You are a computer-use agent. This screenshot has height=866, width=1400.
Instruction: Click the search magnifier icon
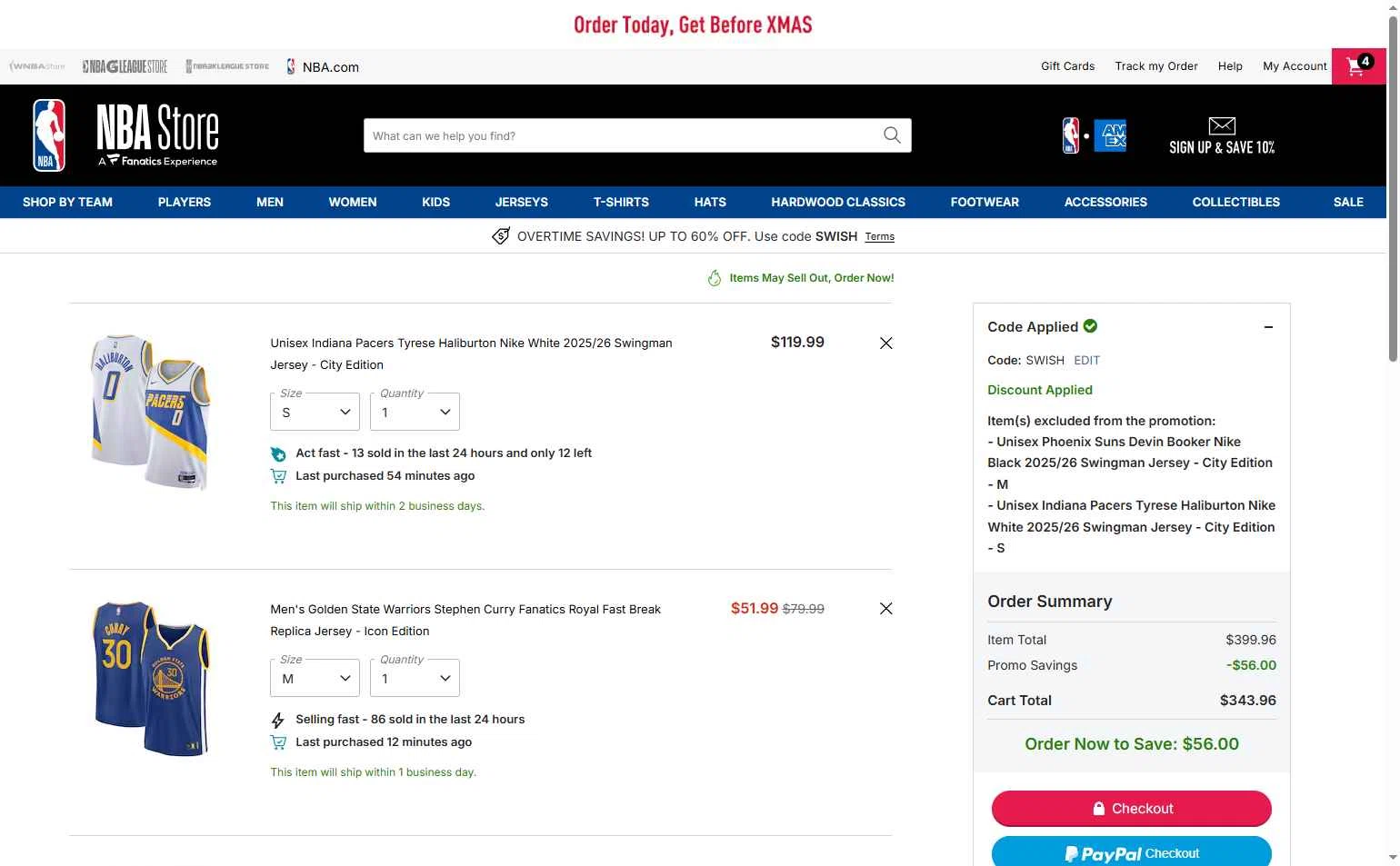click(x=892, y=135)
